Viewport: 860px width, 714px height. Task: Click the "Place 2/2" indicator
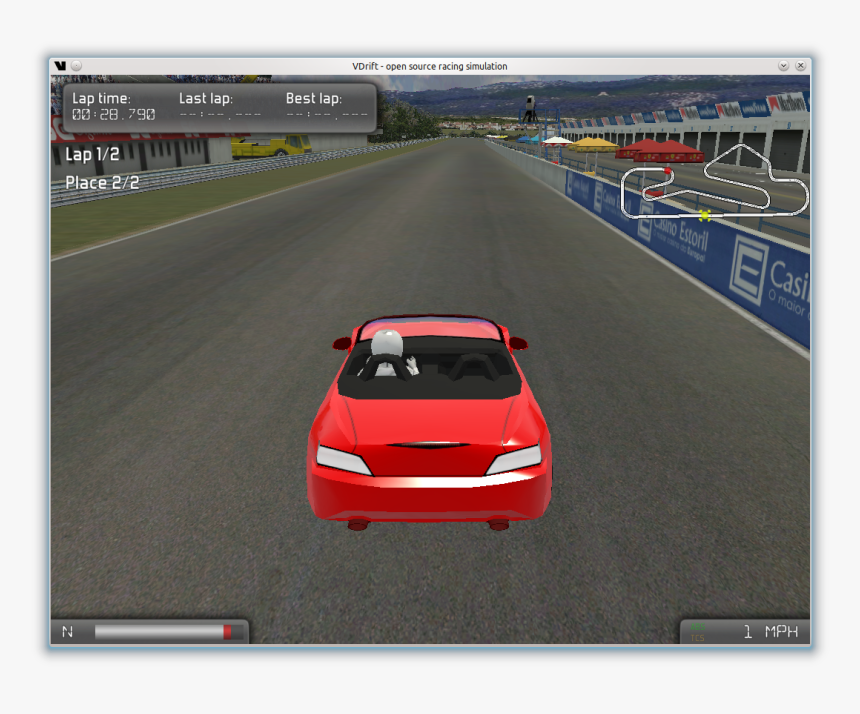(102, 183)
